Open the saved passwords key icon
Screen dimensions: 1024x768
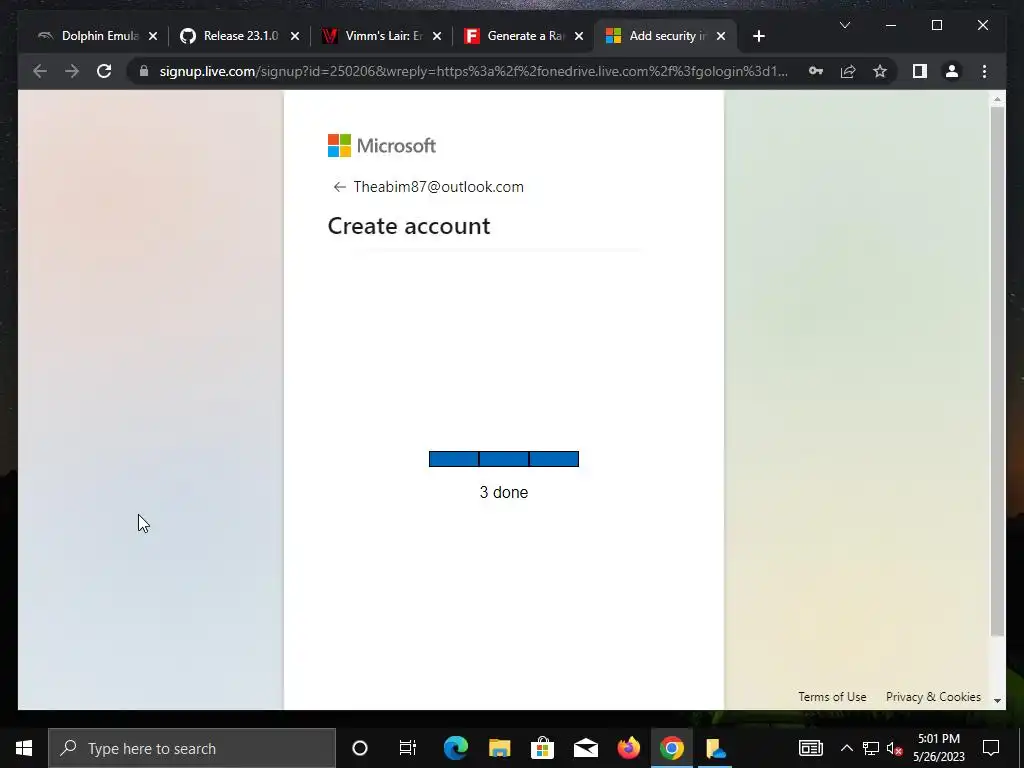click(x=816, y=71)
